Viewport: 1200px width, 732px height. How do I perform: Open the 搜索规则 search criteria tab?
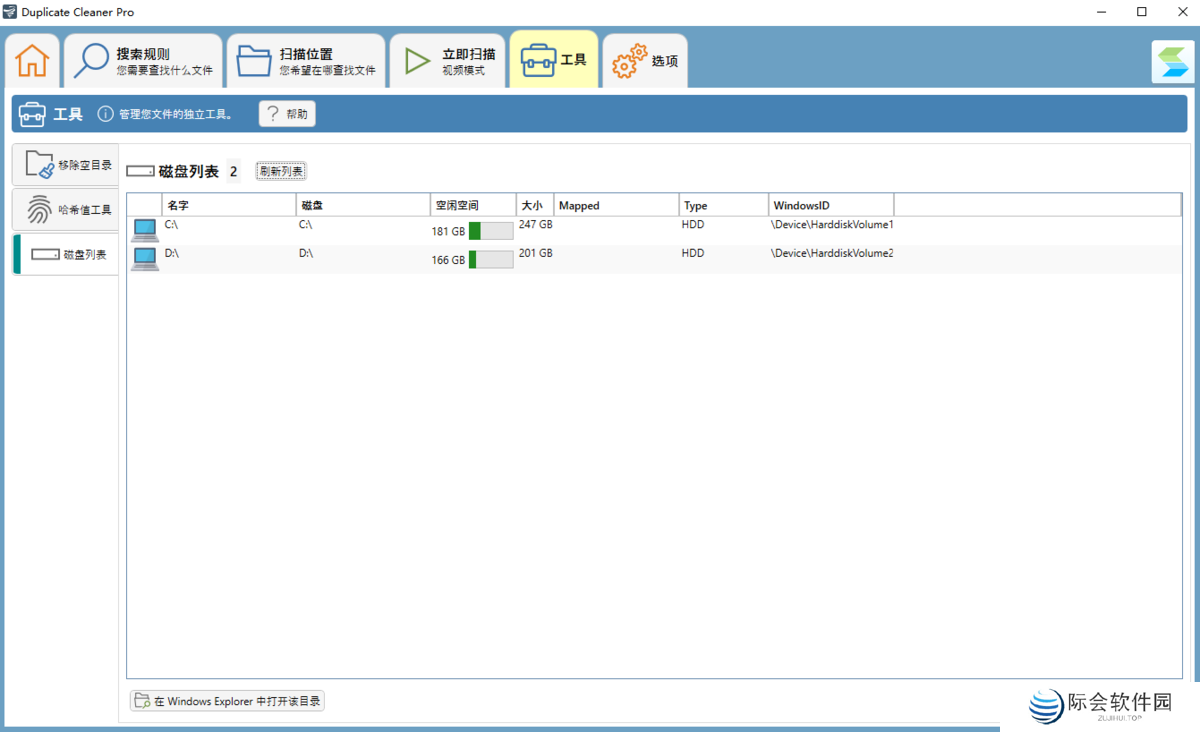(x=144, y=61)
